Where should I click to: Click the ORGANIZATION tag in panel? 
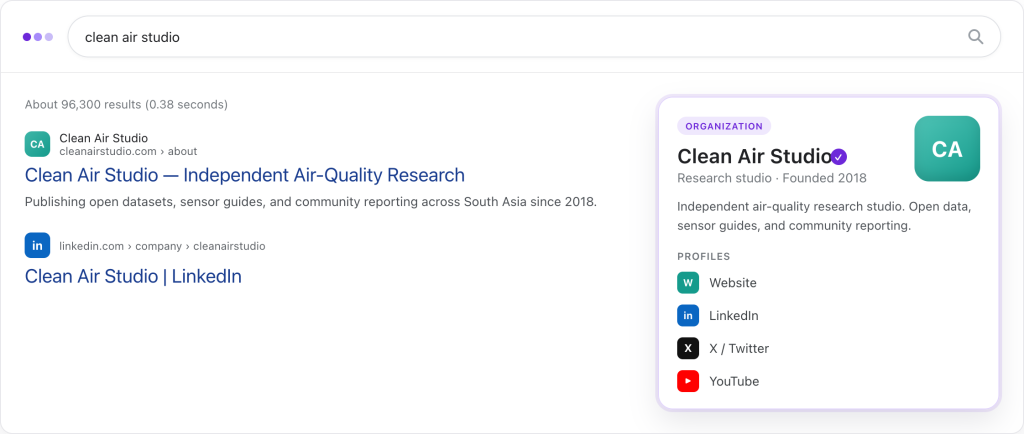(724, 126)
